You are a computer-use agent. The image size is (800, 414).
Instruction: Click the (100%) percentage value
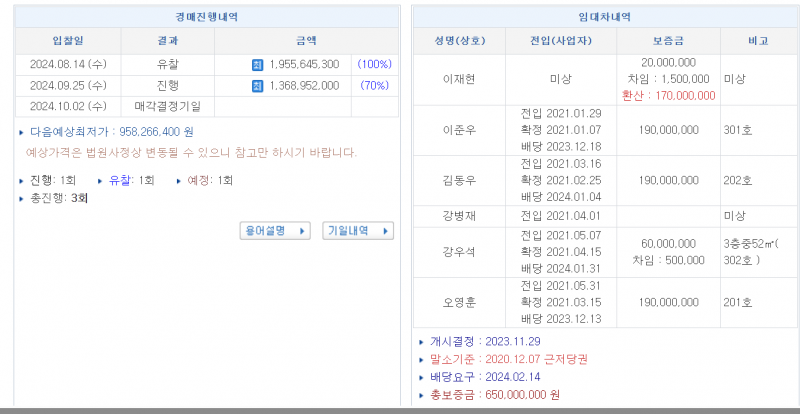pos(375,64)
